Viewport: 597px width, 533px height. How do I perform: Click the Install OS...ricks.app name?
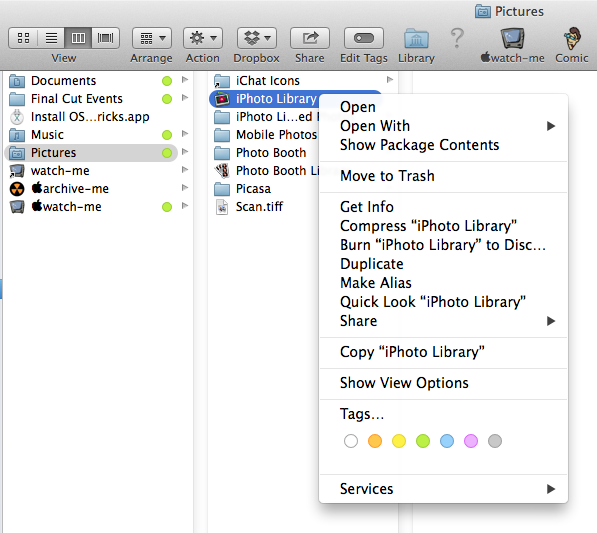(x=90, y=117)
